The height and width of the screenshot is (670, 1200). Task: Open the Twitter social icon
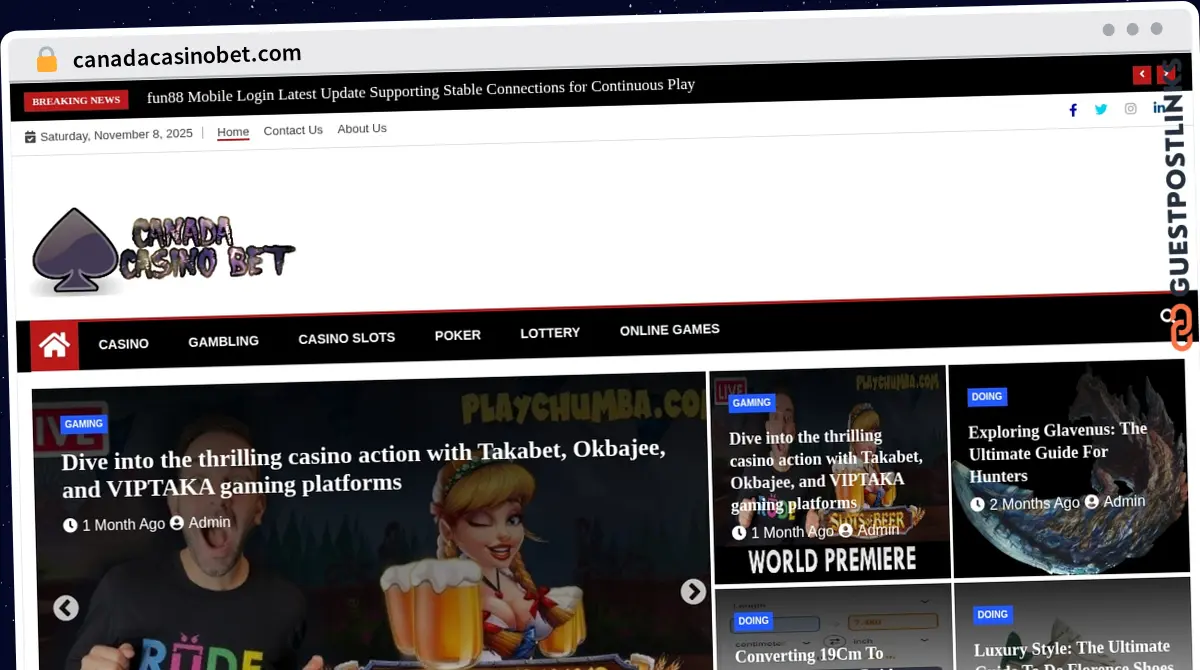[x=1101, y=109]
